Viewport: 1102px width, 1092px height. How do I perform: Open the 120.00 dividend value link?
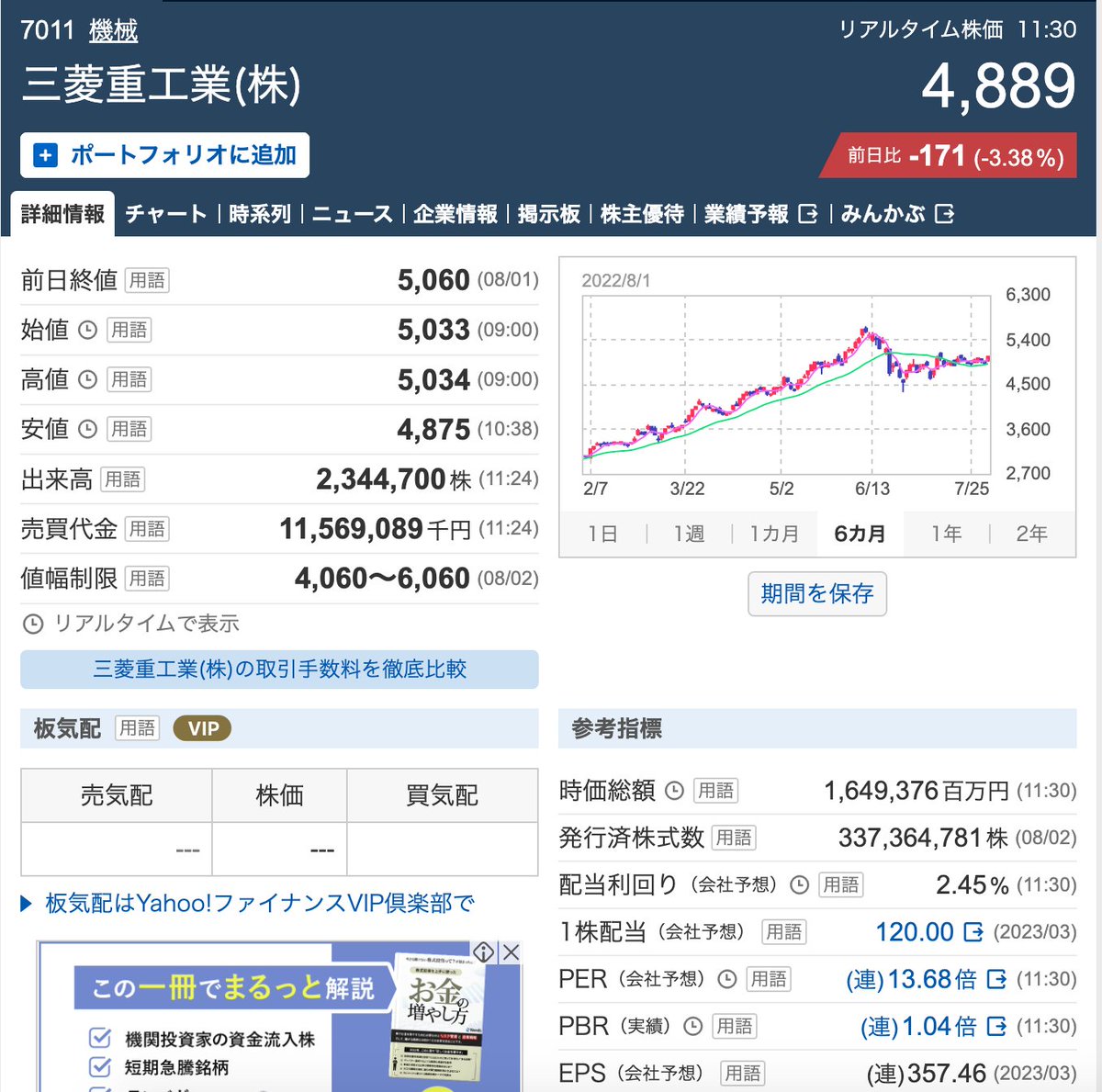pyautogui.click(x=915, y=932)
